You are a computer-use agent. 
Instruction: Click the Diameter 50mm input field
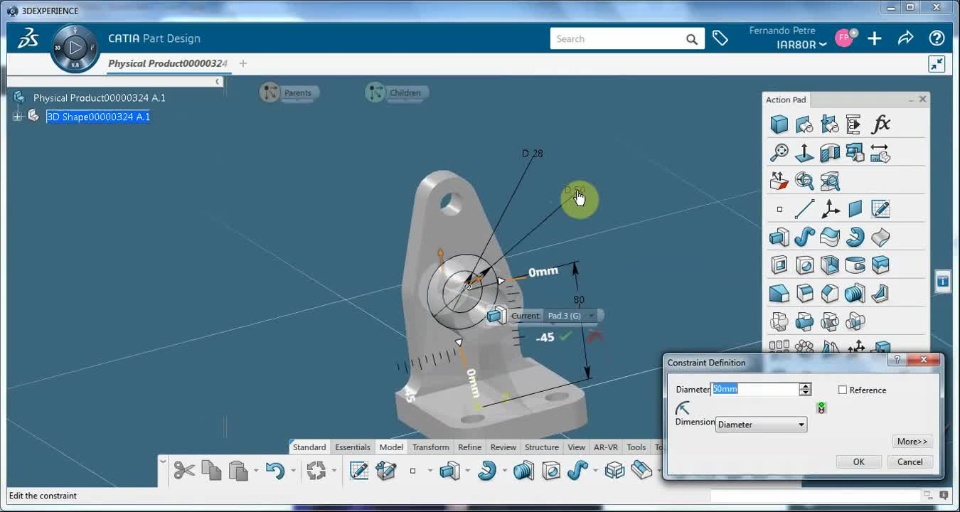755,389
